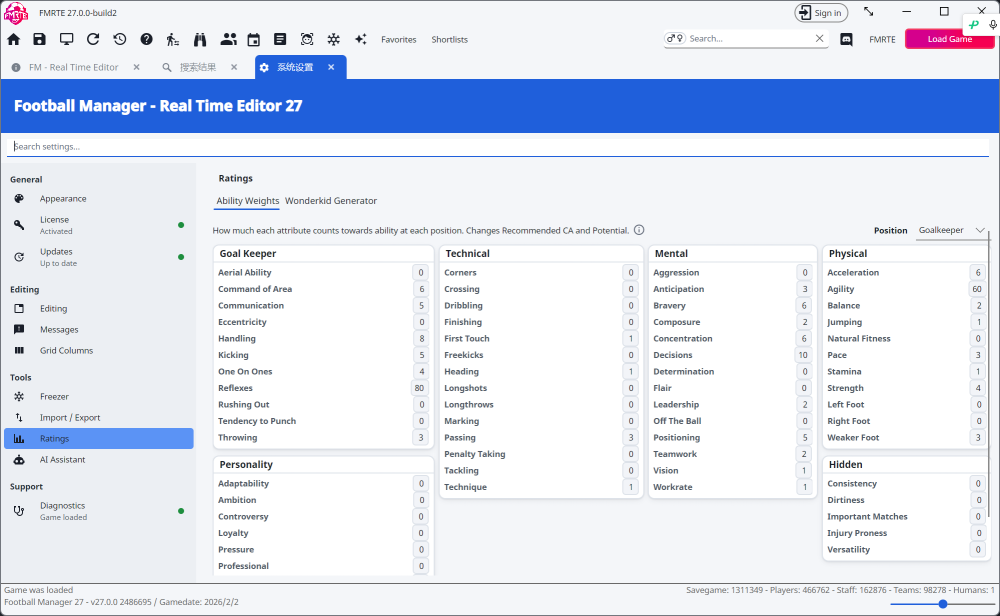1000x616 pixels.
Task: Open the Freezer snowflake toolbar icon
Action: tap(334, 40)
